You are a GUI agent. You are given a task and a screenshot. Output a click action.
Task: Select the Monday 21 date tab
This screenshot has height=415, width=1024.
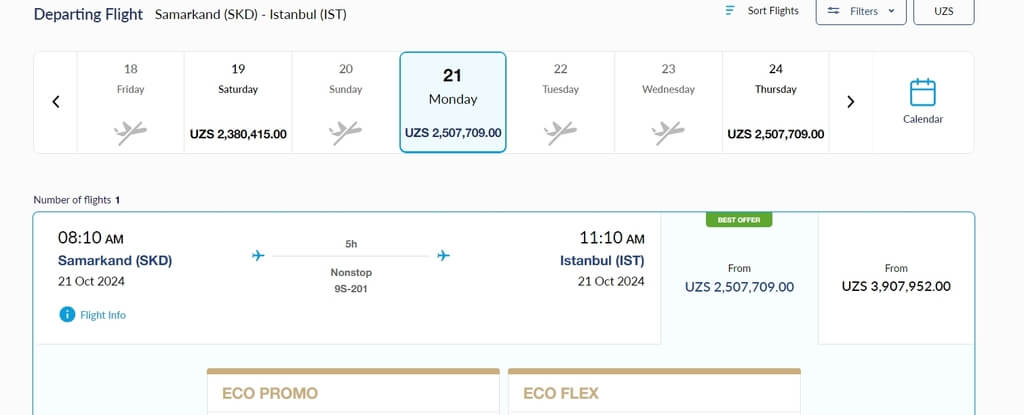tap(453, 102)
